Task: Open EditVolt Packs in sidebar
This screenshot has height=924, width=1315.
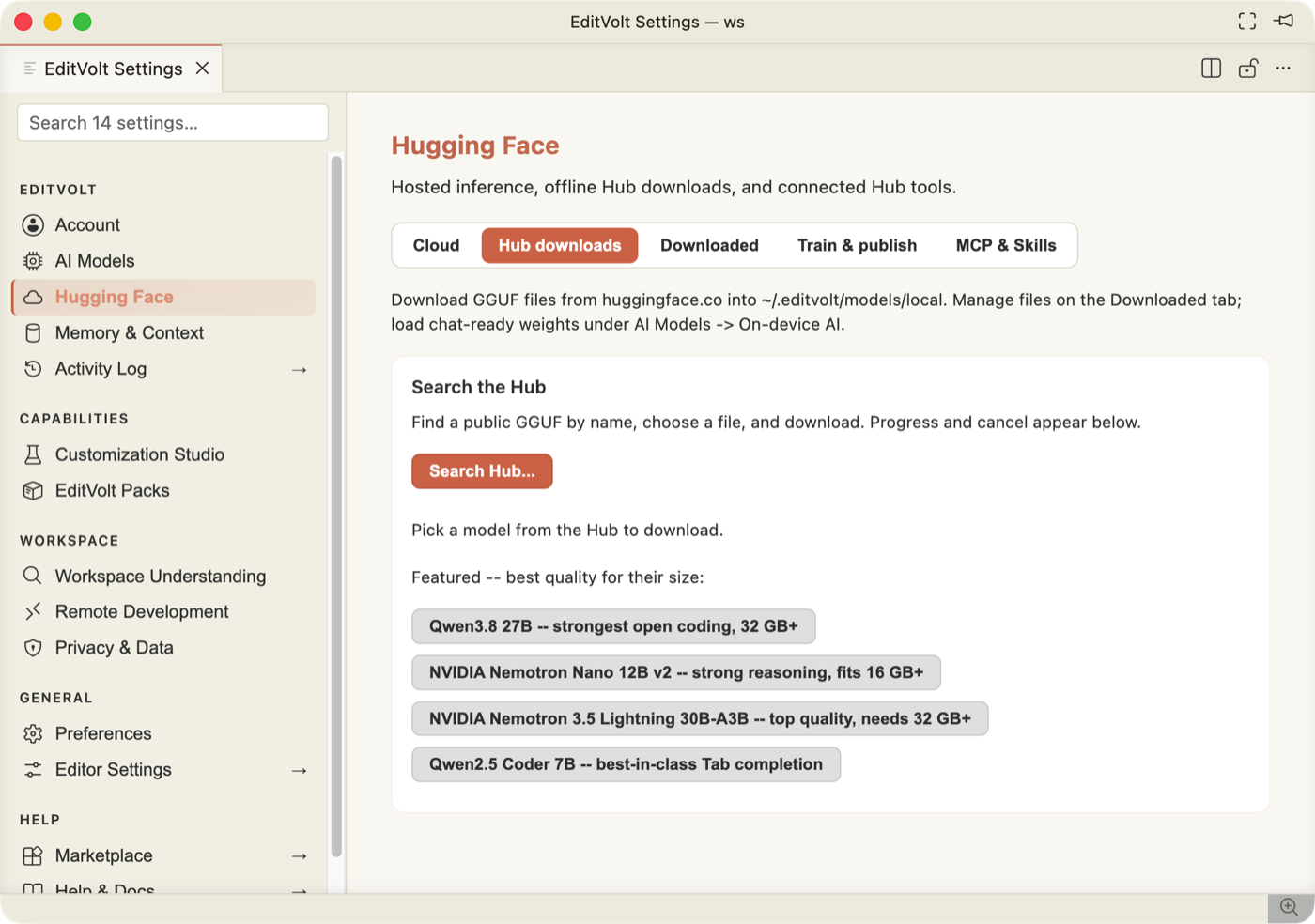Action: point(163,490)
